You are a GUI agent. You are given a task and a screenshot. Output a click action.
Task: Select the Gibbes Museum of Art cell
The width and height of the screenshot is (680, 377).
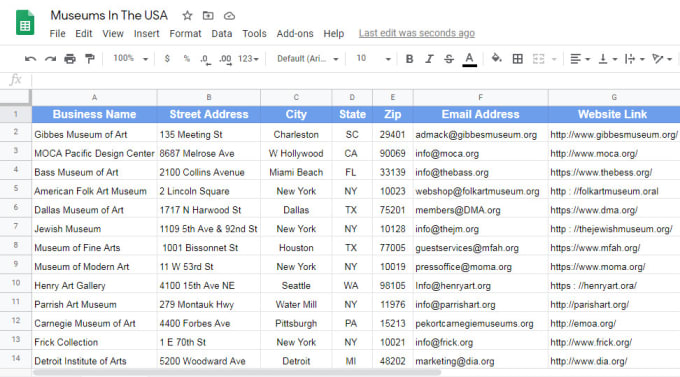pyautogui.click(x=94, y=134)
